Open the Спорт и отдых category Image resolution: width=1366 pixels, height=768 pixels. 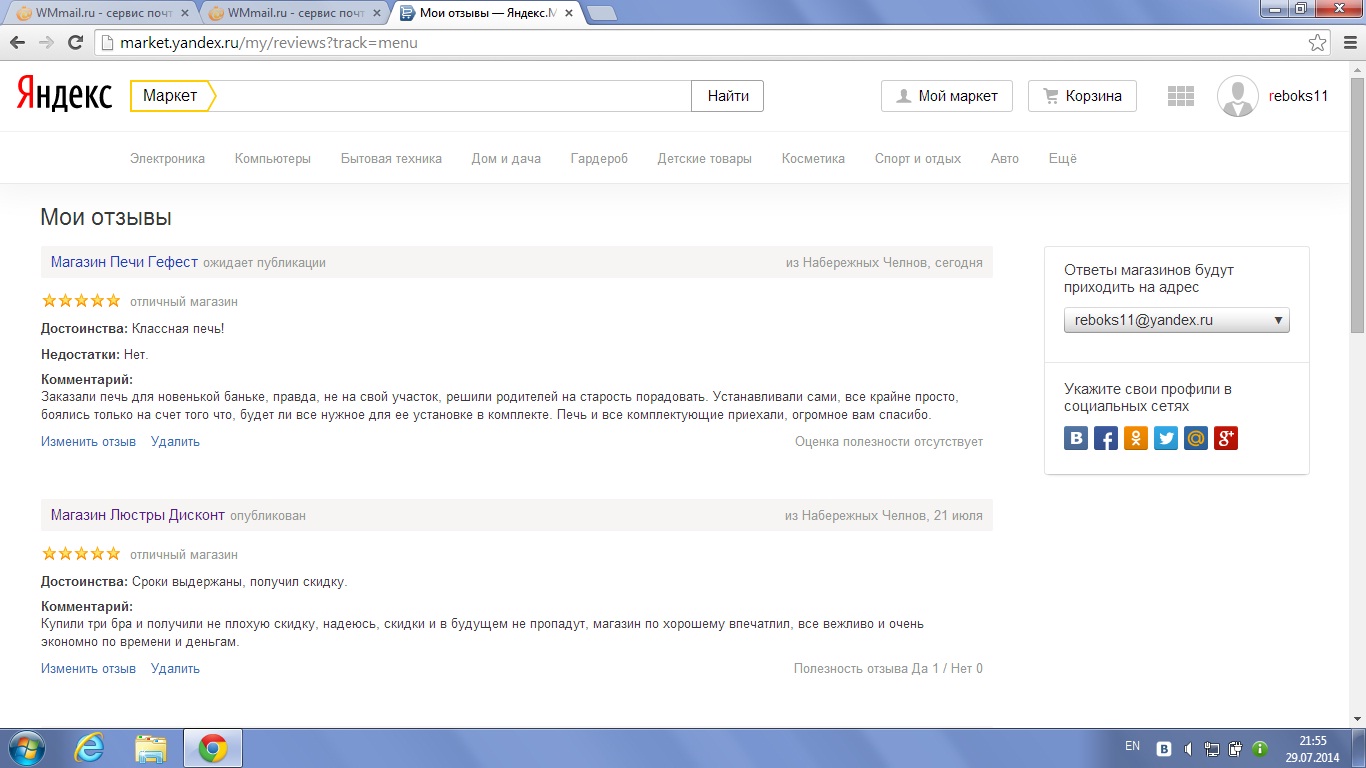click(918, 158)
